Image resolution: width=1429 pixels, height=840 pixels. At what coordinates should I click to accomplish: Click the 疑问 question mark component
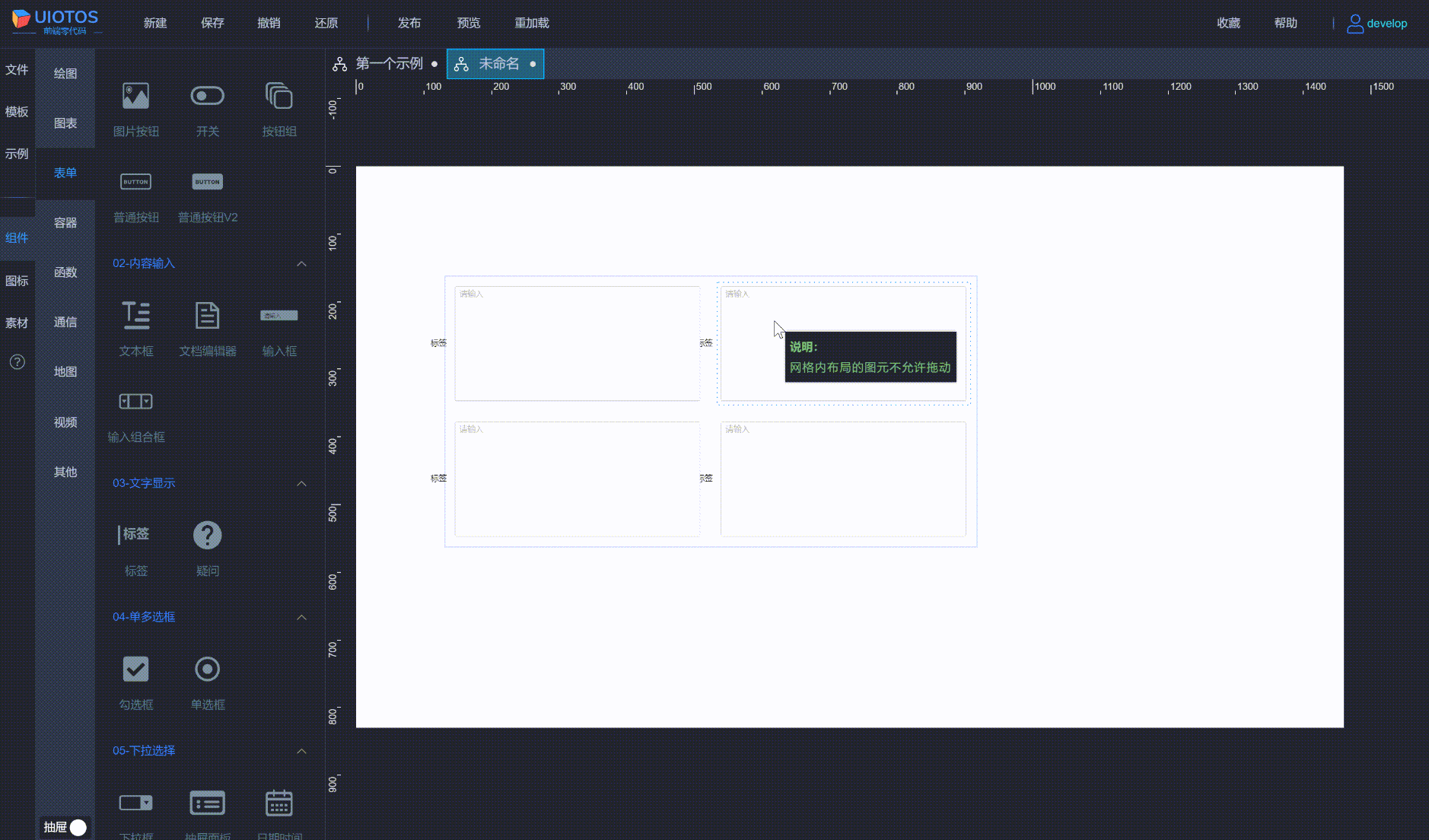coord(207,536)
